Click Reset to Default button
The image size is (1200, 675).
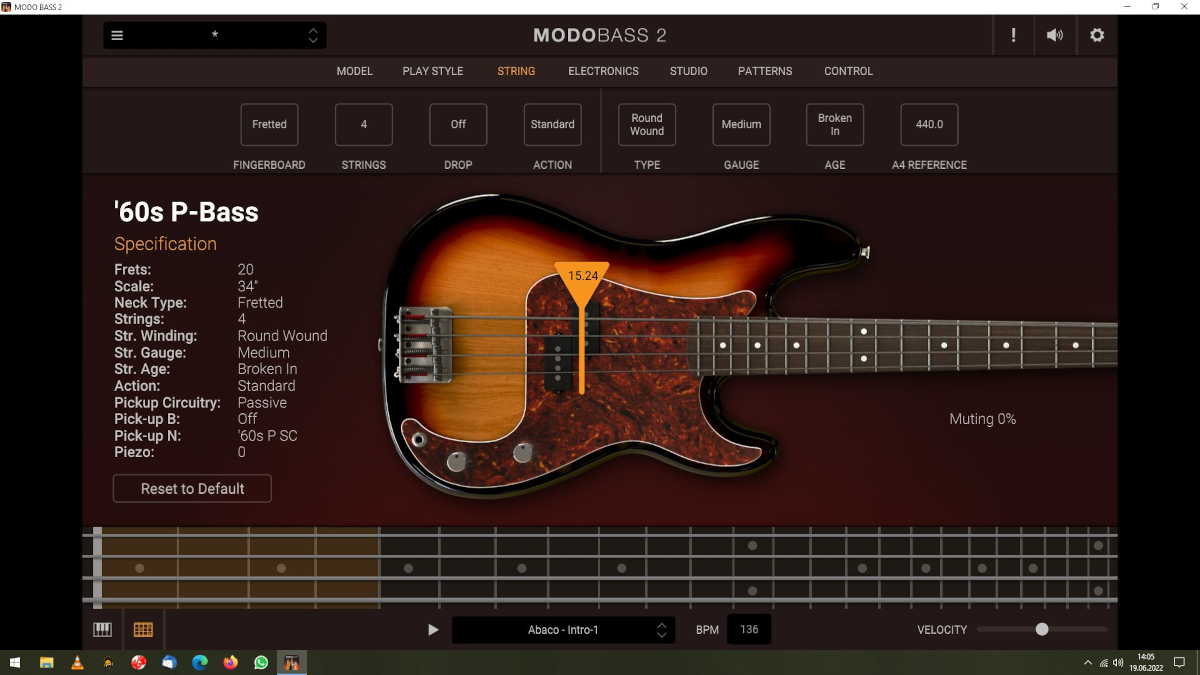(x=192, y=488)
